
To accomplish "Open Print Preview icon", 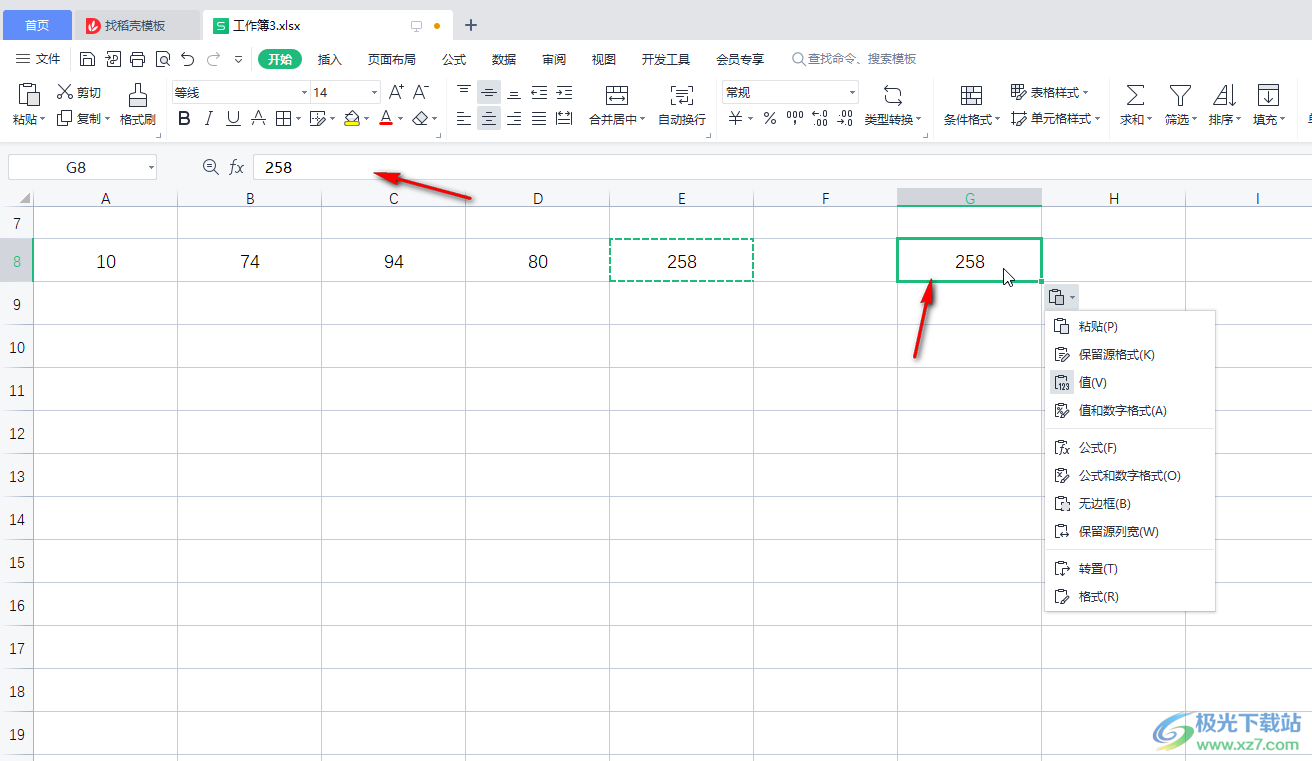I will [163, 59].
